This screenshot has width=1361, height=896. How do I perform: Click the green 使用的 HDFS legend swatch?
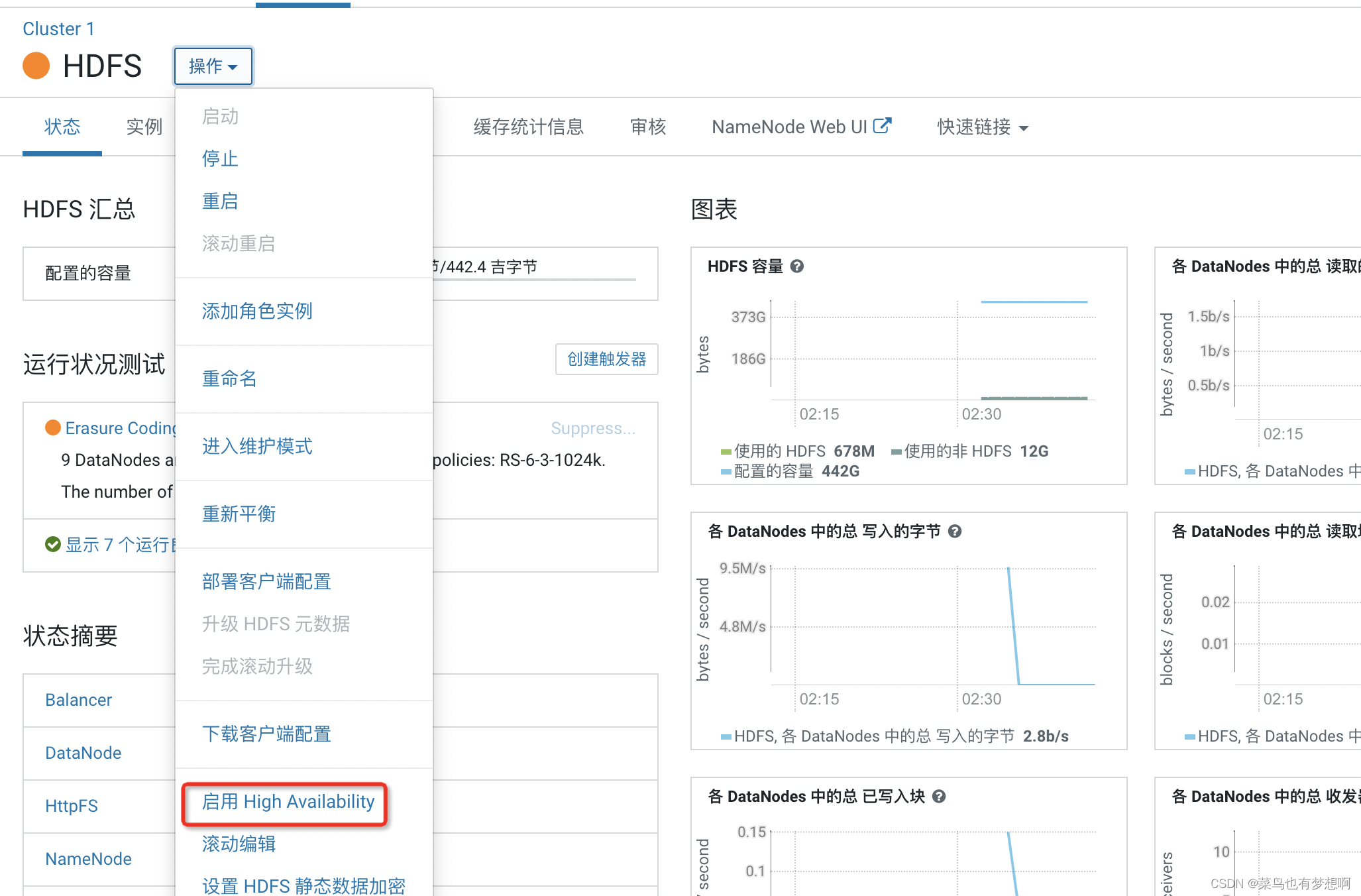(x=726, y=452)
